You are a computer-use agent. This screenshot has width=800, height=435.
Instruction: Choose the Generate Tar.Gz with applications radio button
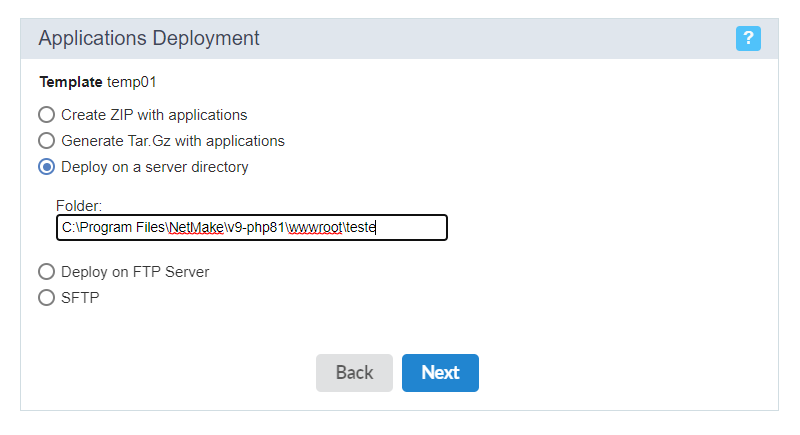pyautogui.click(x=46, y=141)
